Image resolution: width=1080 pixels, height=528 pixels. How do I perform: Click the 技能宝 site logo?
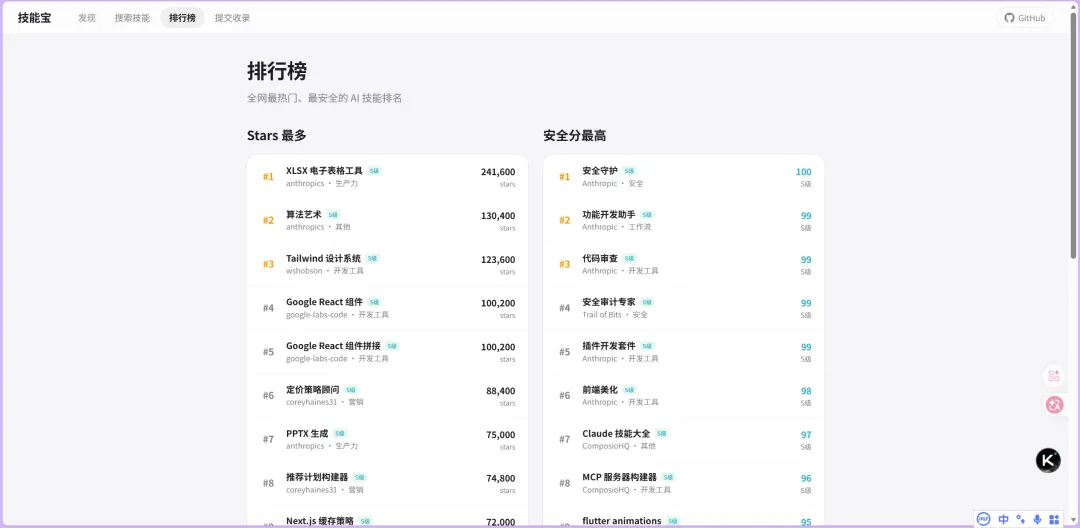(34, 18)
